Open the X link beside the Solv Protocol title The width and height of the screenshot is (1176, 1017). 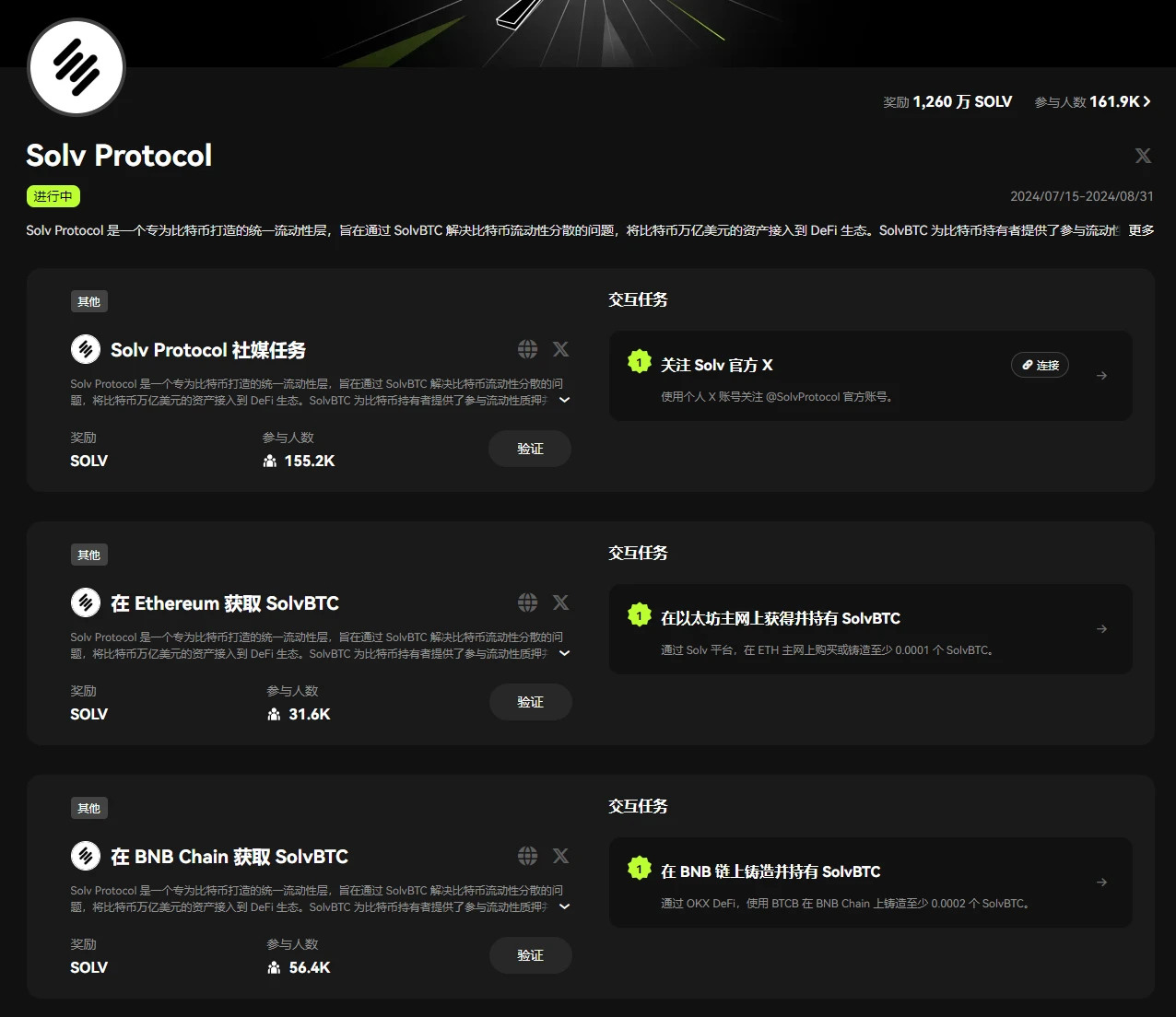pyautogui.click(x=1143, y=156)
